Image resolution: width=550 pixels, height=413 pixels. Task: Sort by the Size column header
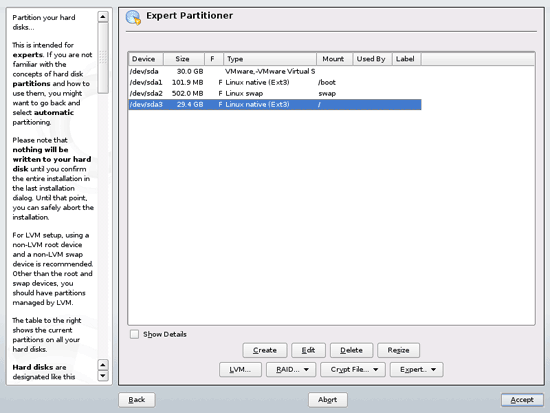(x=184, y=59)
